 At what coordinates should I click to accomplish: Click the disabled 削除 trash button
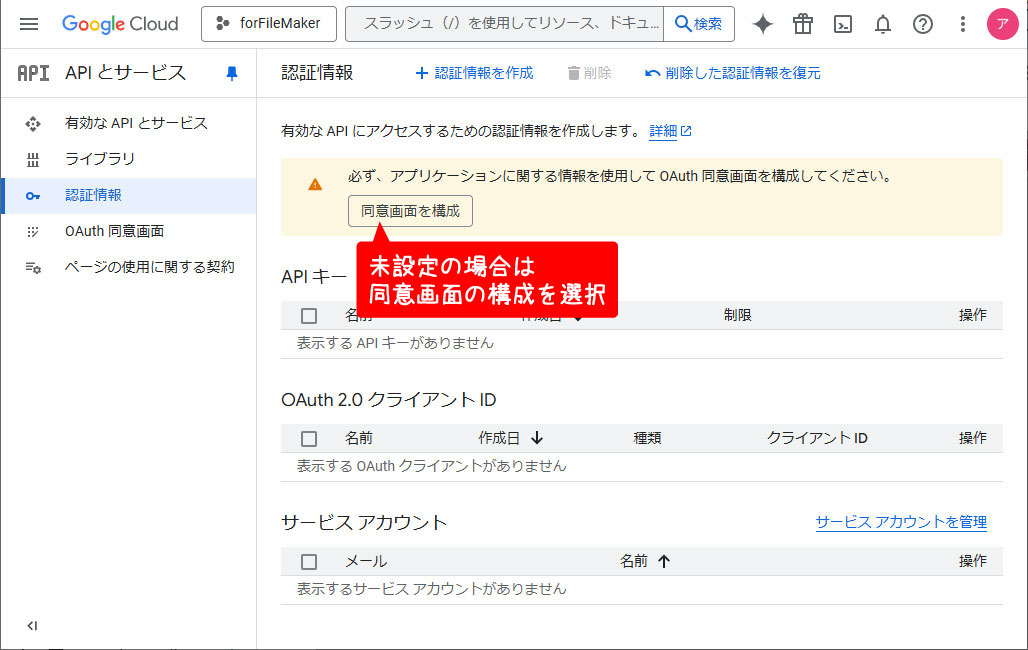589,73
